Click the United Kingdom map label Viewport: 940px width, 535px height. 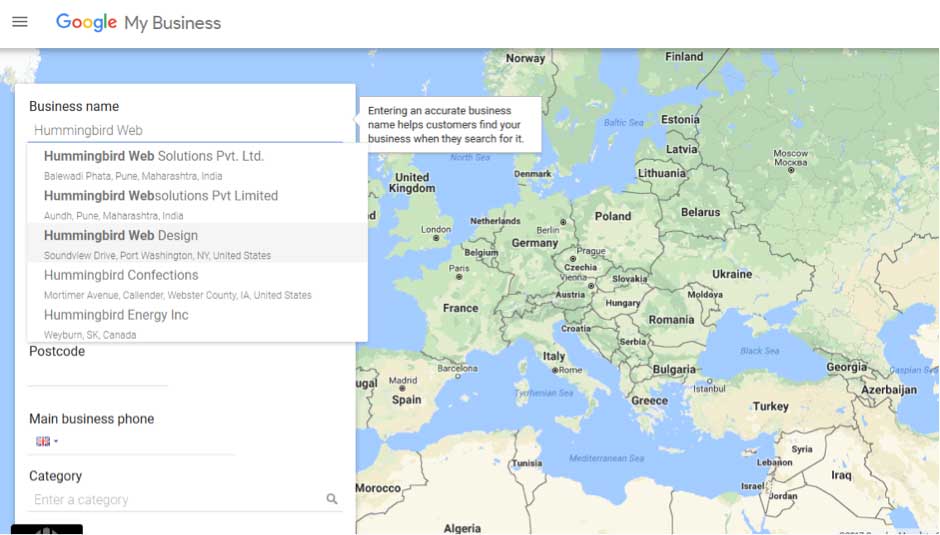411,183
